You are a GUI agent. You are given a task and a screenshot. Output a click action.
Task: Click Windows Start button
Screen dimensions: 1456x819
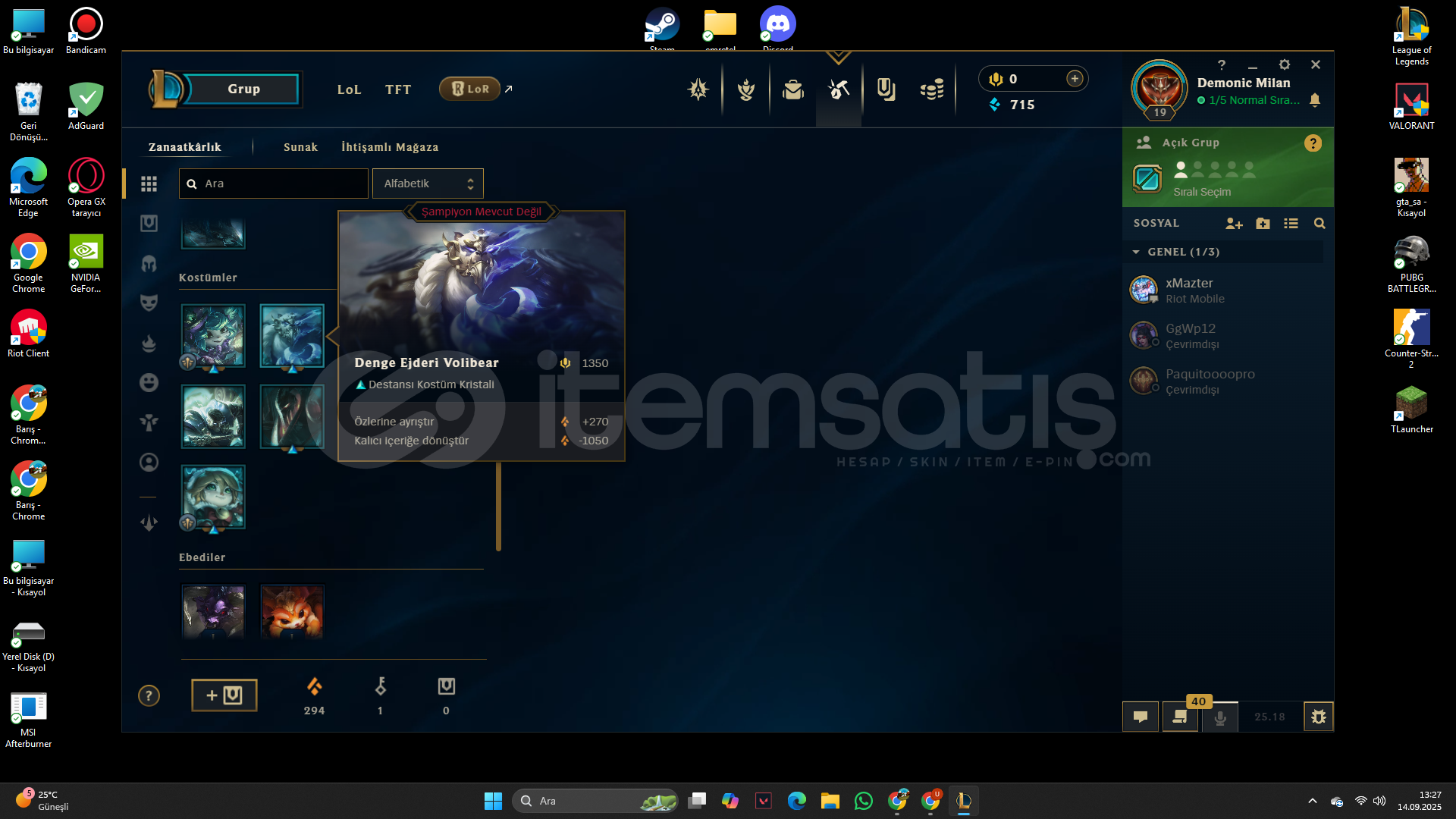[493, 801]
